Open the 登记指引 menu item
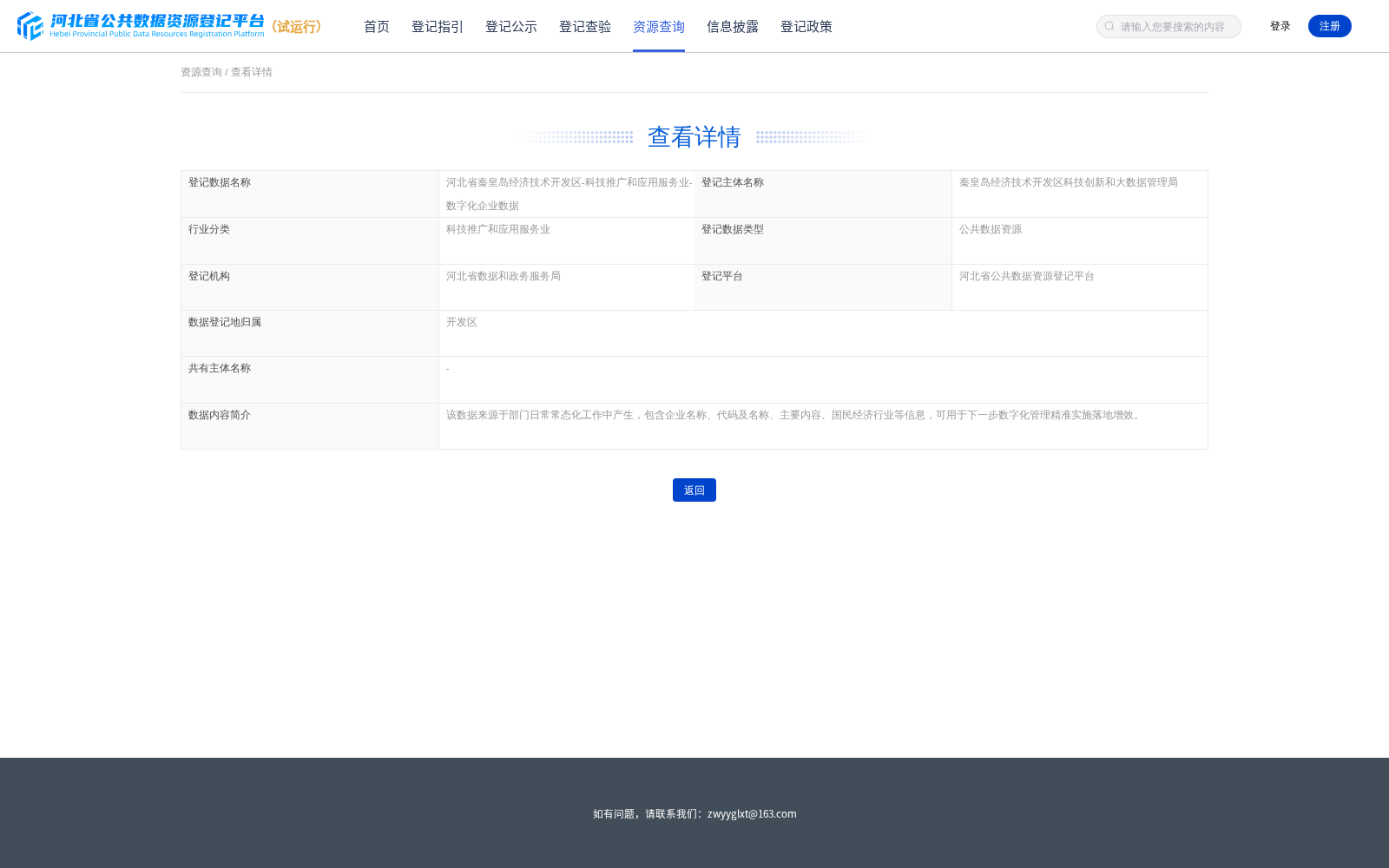 click(x=438, y=27)
